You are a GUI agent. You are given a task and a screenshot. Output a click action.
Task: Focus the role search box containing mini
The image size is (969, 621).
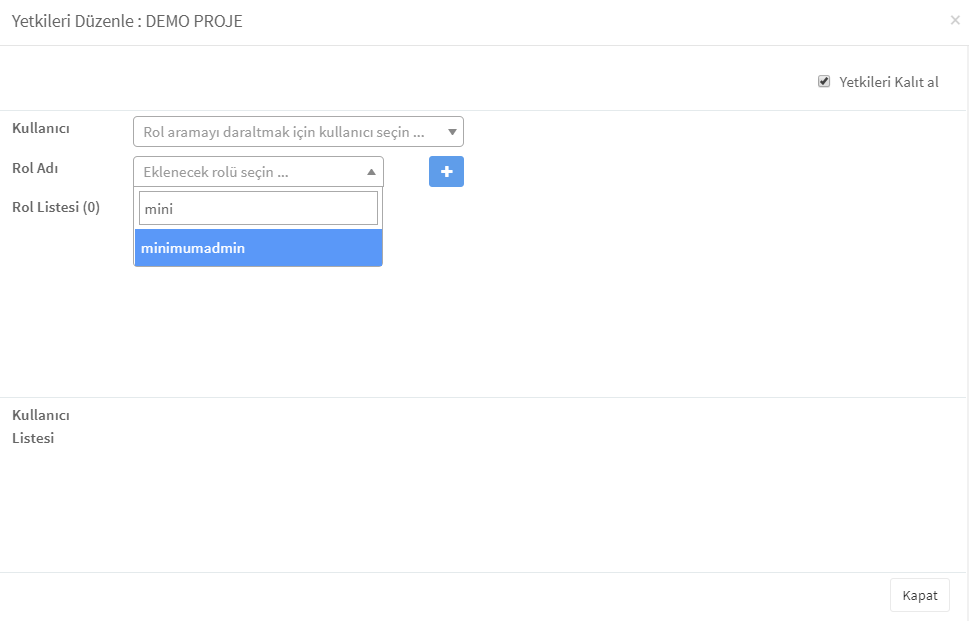tap(258, 208)
